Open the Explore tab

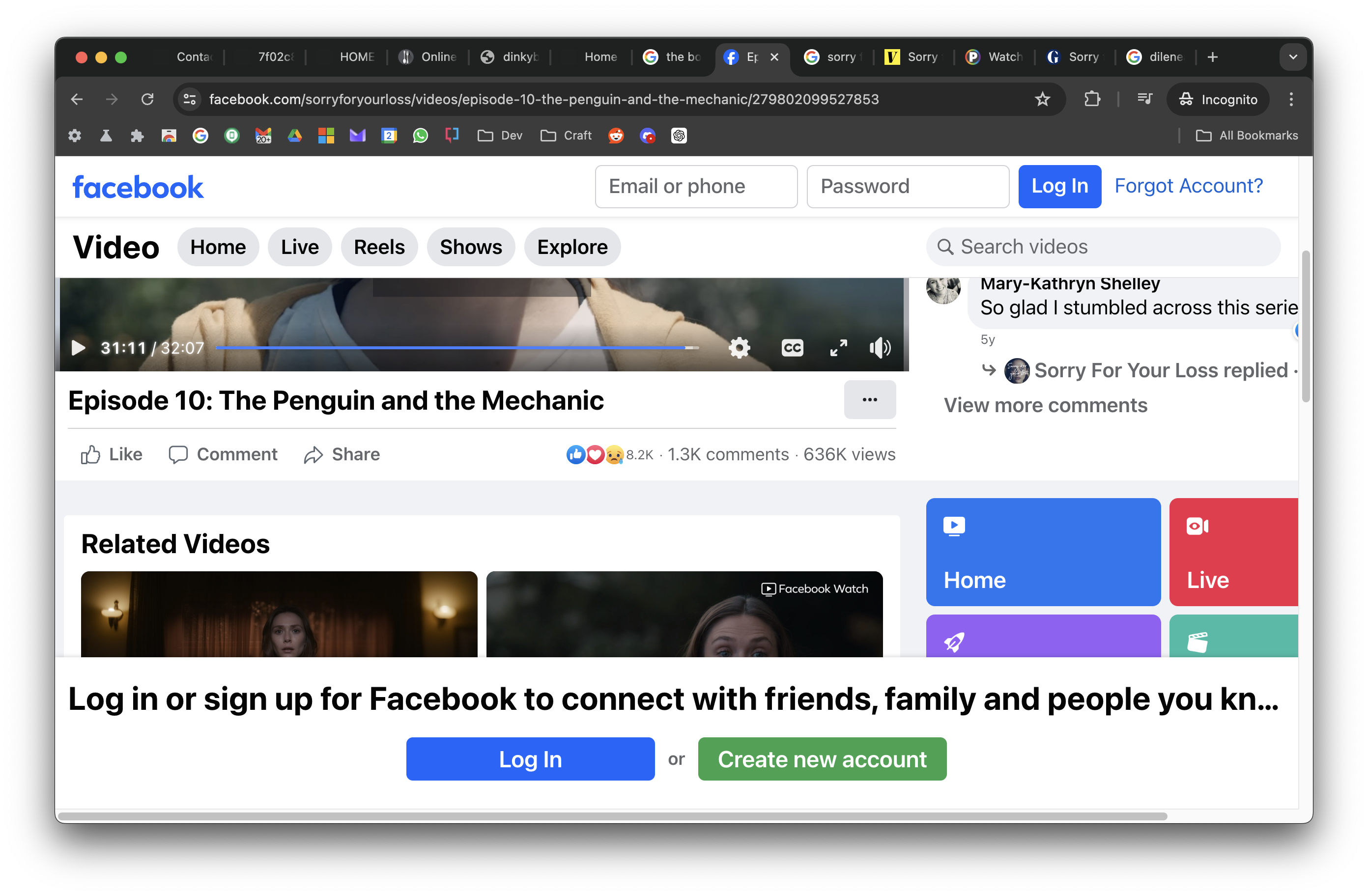pyautogui.click(x=572, y=247)
